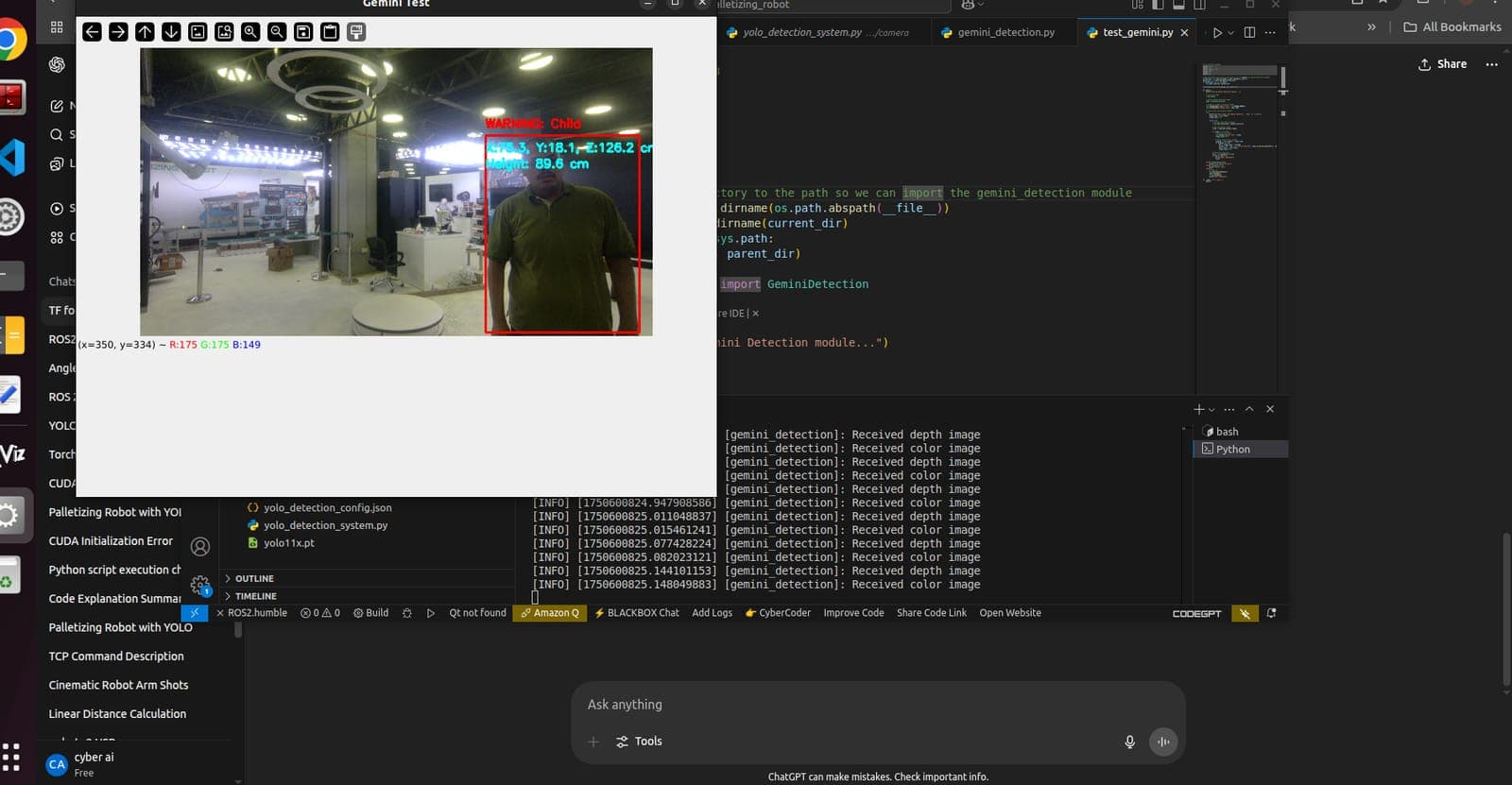Select the bash terminal entry
The width and height of the screenshot is (1512, 785).
point(1241,432)
